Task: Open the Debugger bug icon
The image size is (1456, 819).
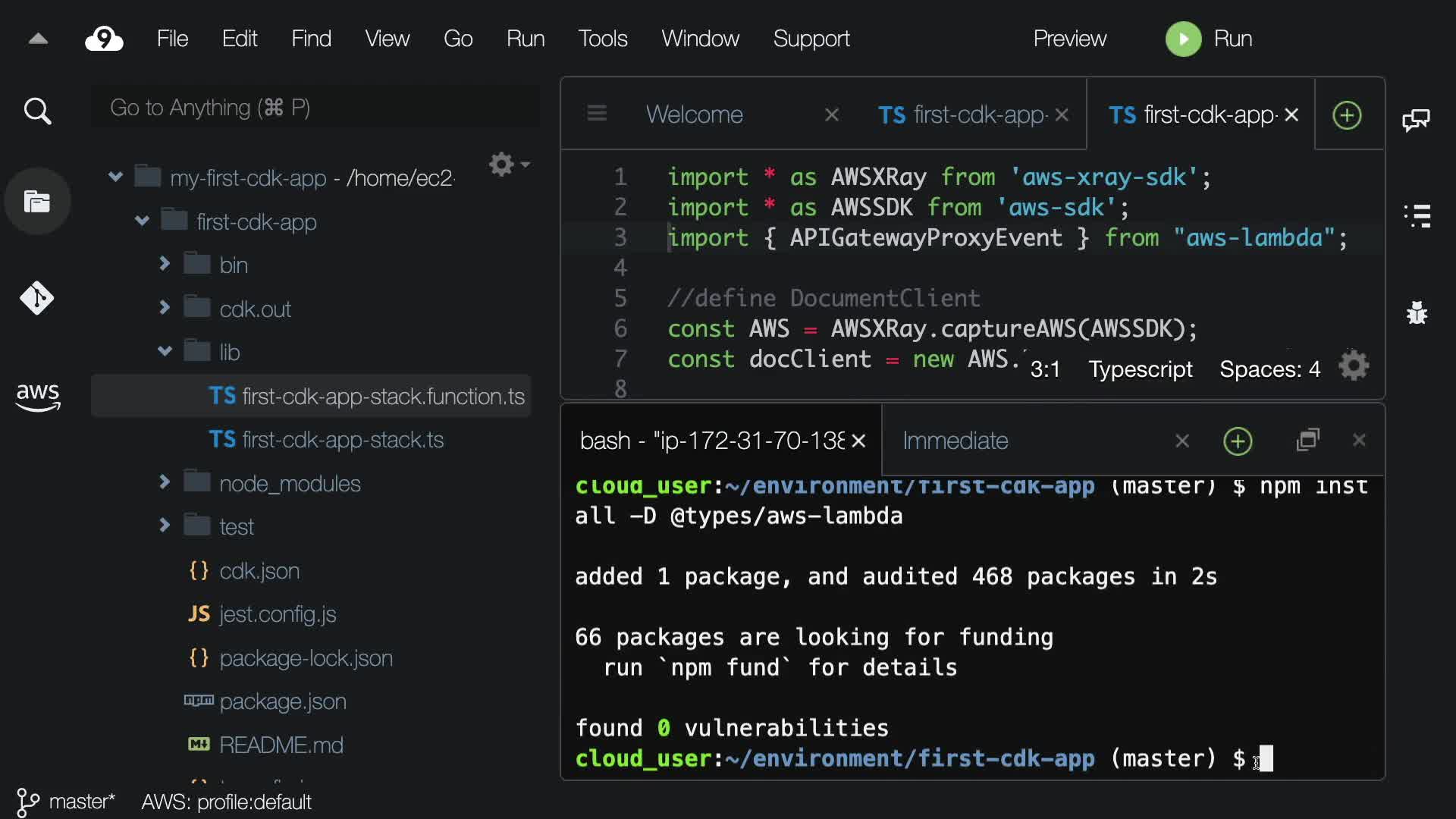Action: [1417, 312]
